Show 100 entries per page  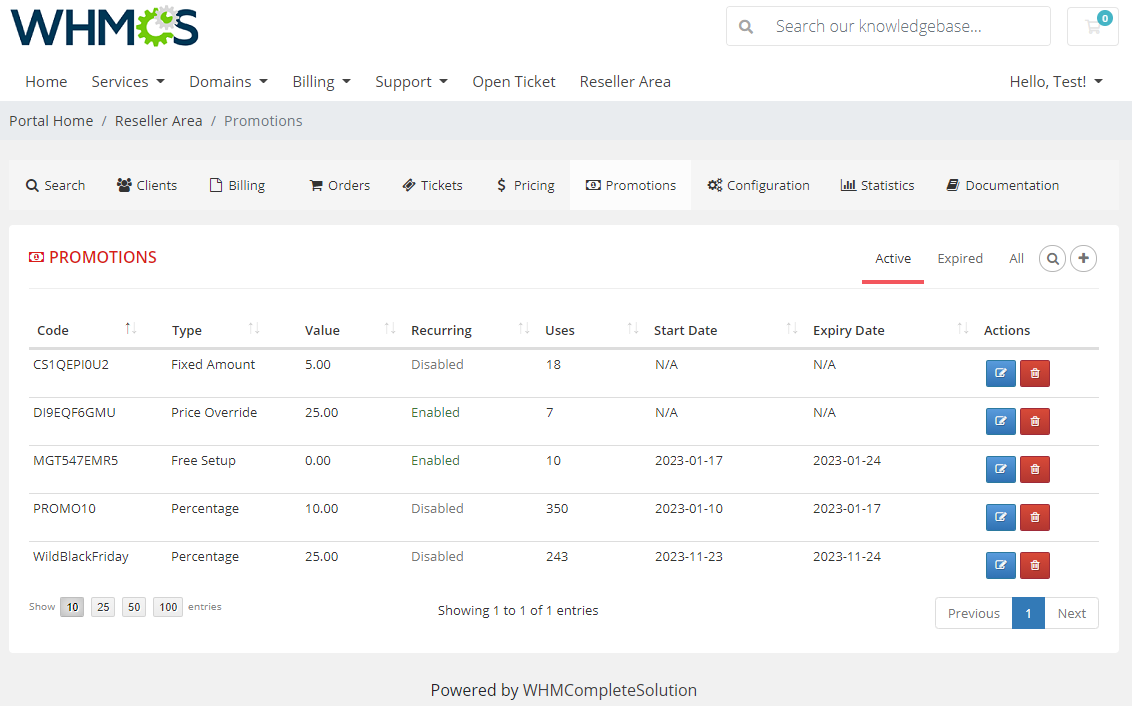coord(167,606)
